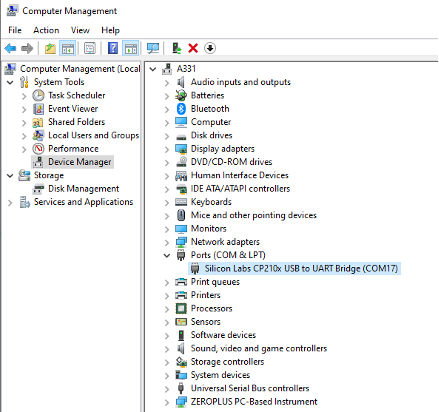The height and width of the screenshot is (412, 439).
Task: Click the Back arrow toolbar icon
Action: click(x=10, y=48)
